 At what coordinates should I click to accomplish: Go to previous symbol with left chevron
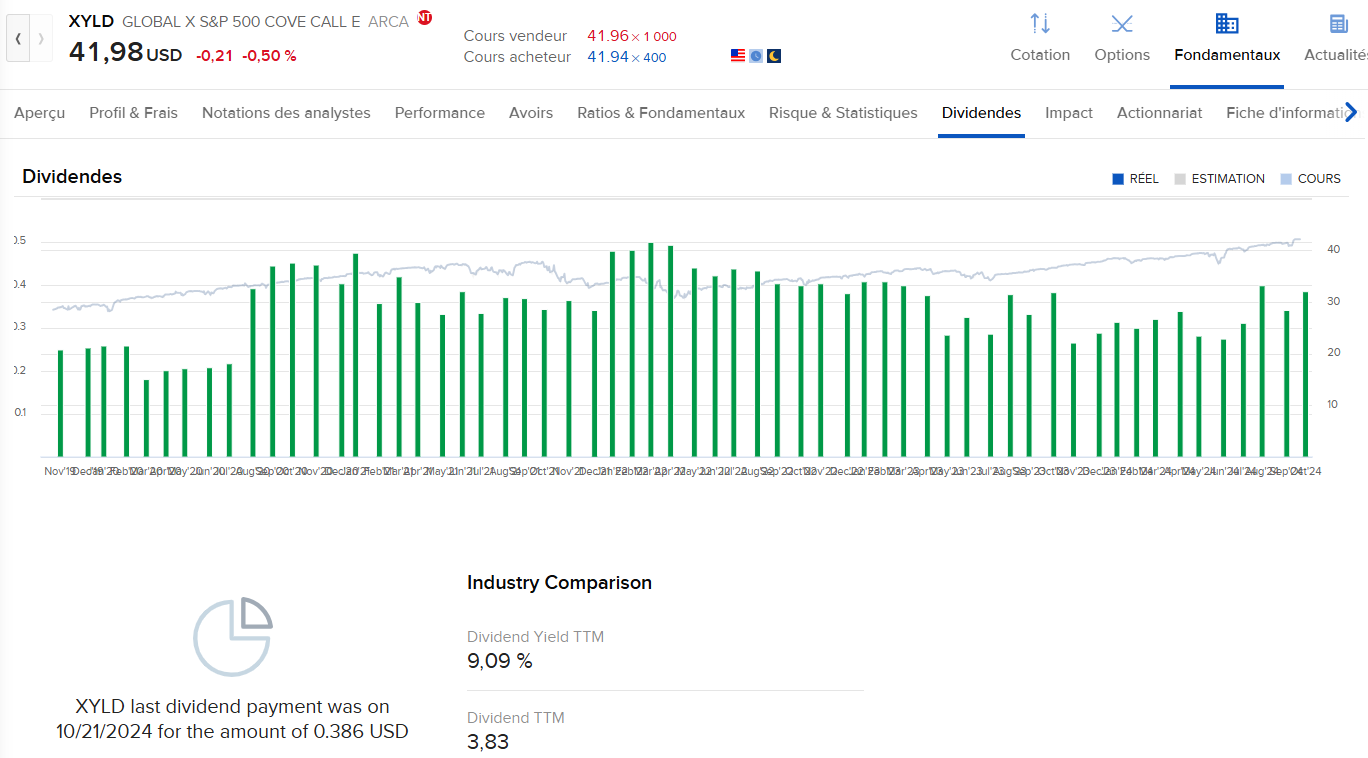18,39
